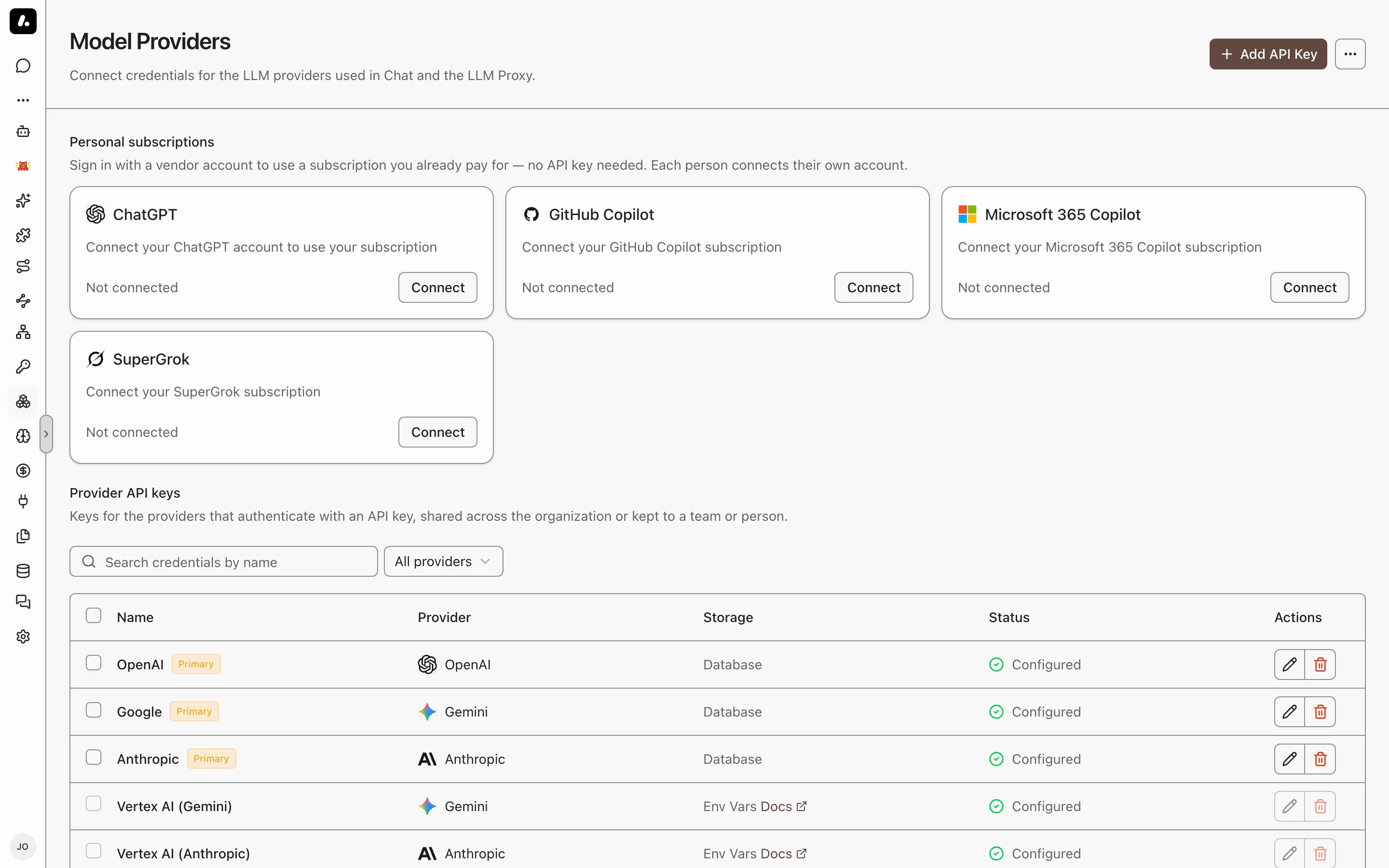This screenshot has width=1389, height=868.
Task: Open the settings gear icon in sidebar
Action: point(23,636)
